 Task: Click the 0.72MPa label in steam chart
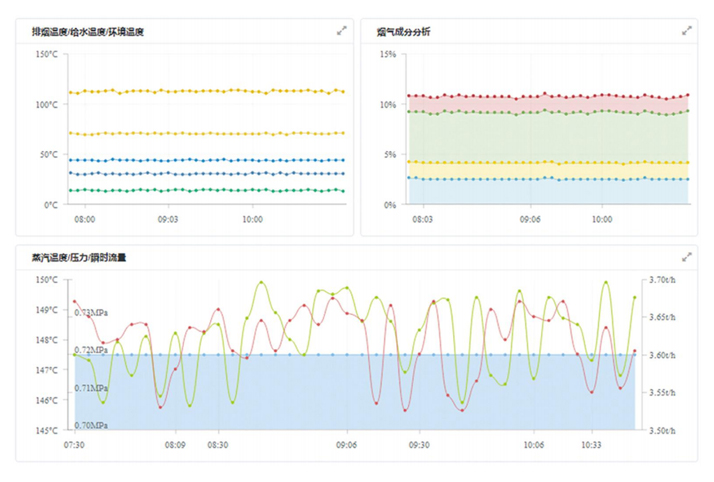click(90, 350)
